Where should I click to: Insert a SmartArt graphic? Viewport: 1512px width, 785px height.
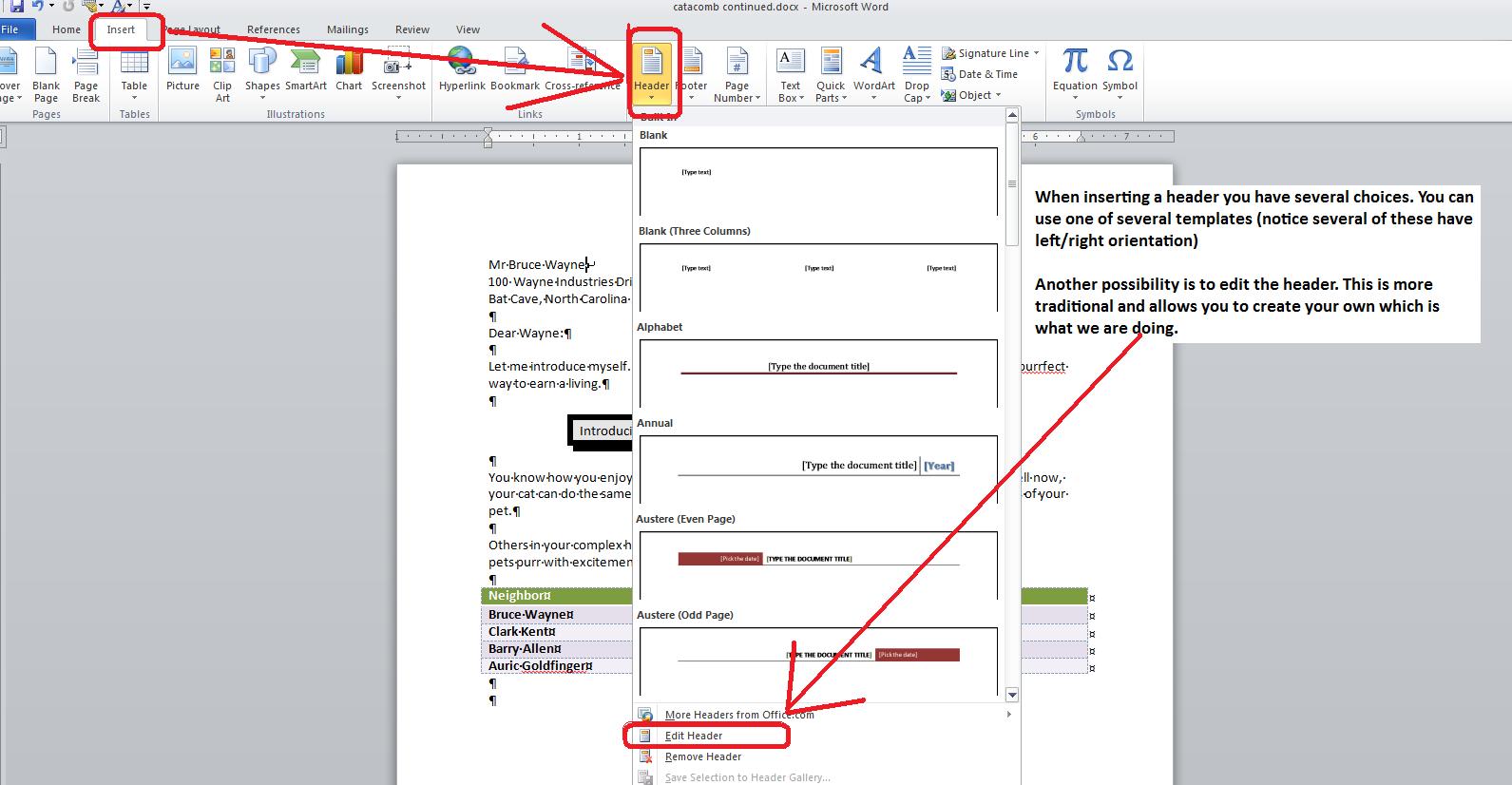tap(306, 69)
